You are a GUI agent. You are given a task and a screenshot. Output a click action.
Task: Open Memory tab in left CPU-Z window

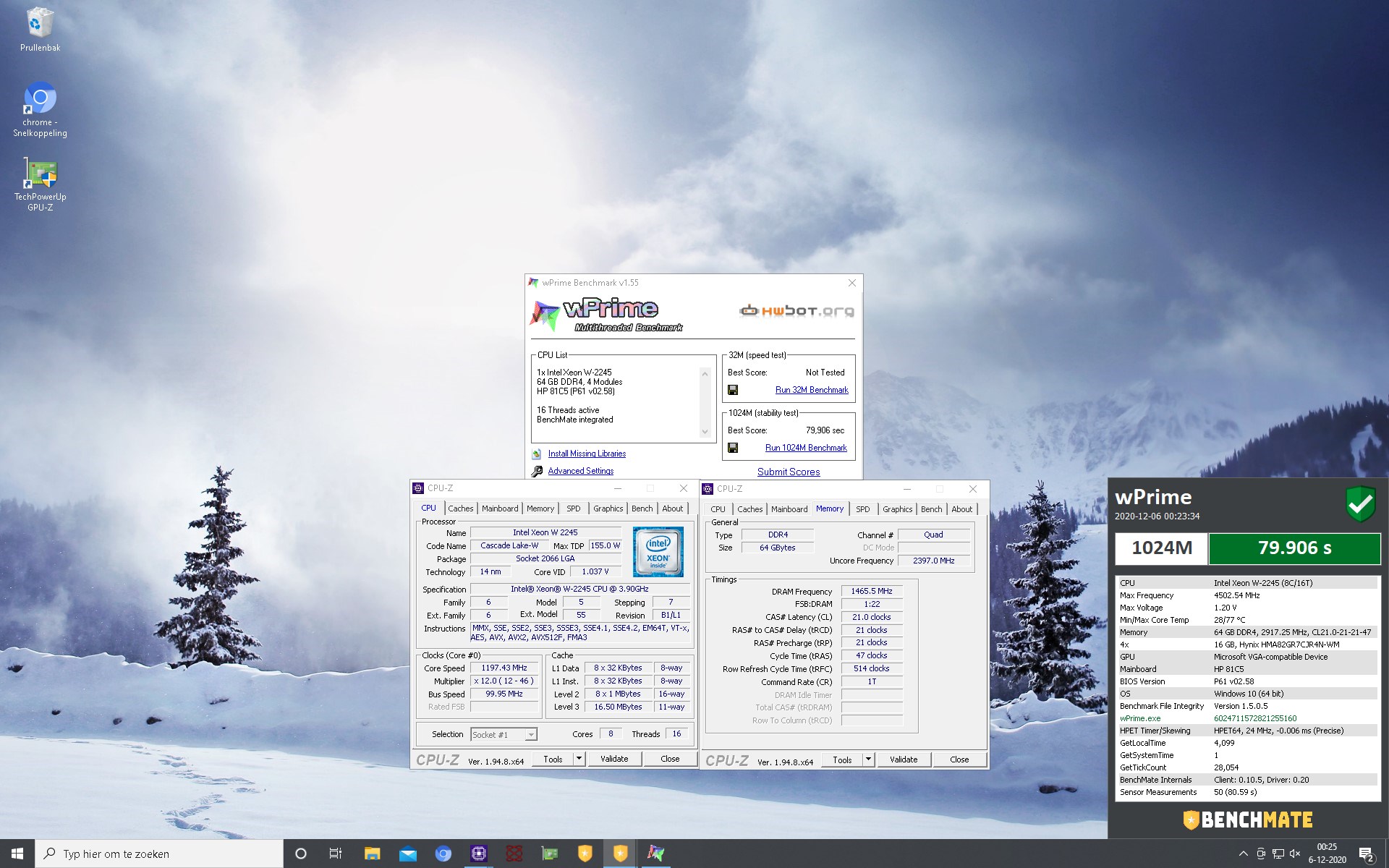click(x=540, y=509)
